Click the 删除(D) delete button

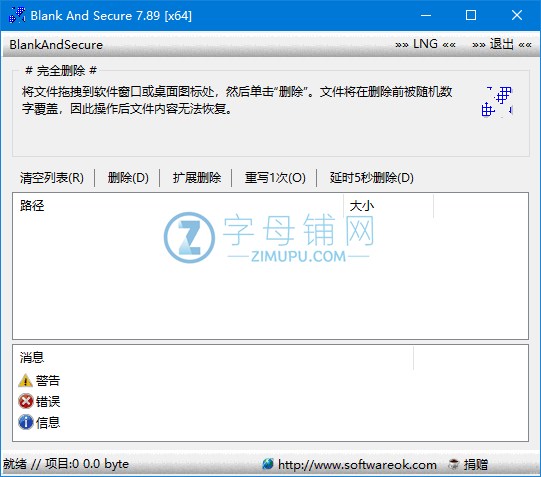point(128,178)
